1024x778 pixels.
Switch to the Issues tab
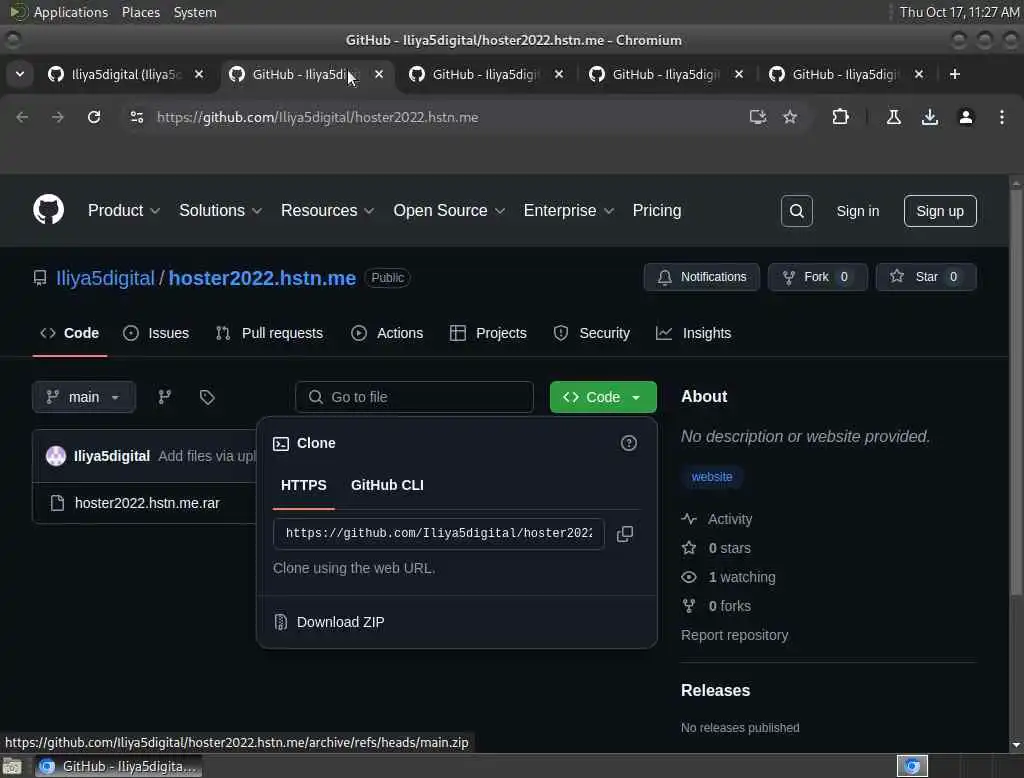click(156, 333)
